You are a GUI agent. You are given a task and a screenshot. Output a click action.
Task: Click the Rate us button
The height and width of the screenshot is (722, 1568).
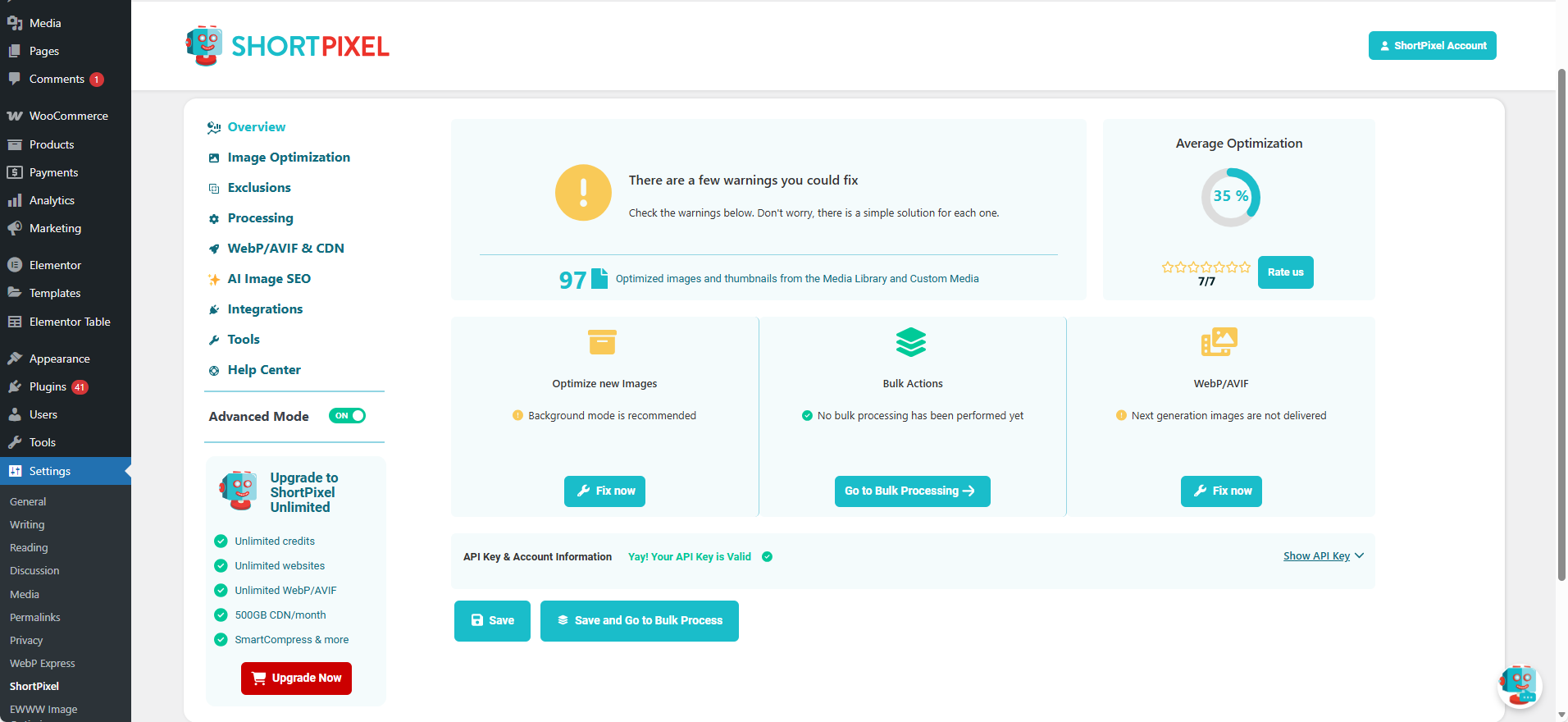point(1285,272)
